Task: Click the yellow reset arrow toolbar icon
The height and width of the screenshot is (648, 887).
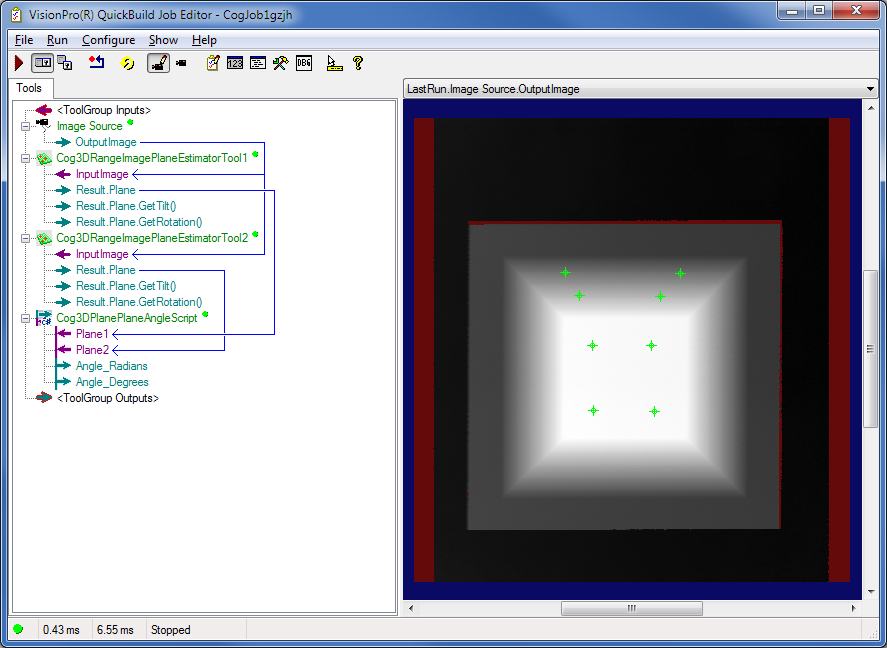Action: click(126, 62)
